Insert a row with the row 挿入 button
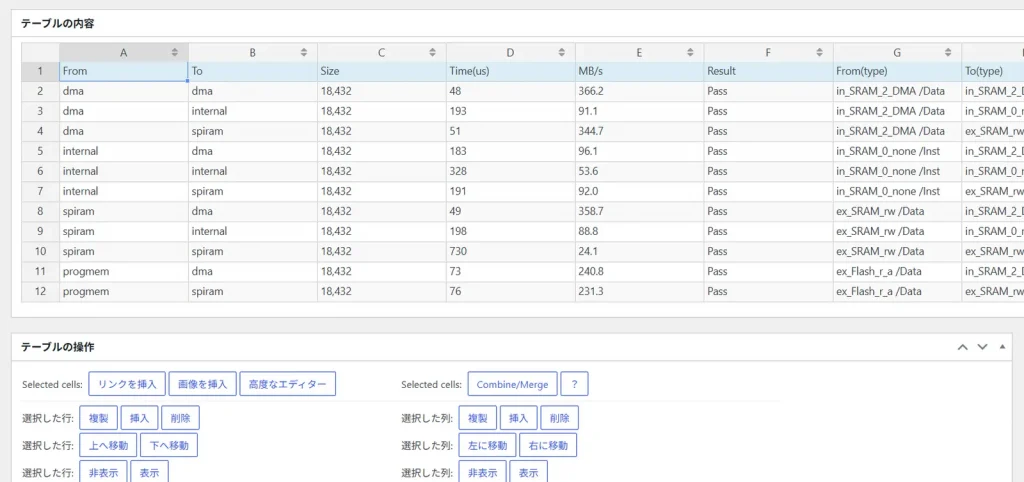The width and height of the screenshot is (1024, 482). (140, 418)
